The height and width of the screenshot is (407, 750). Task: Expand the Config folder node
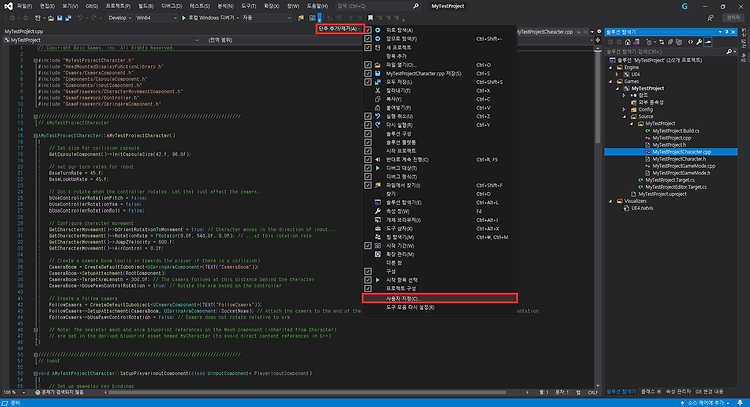click(x=624, y=110)
